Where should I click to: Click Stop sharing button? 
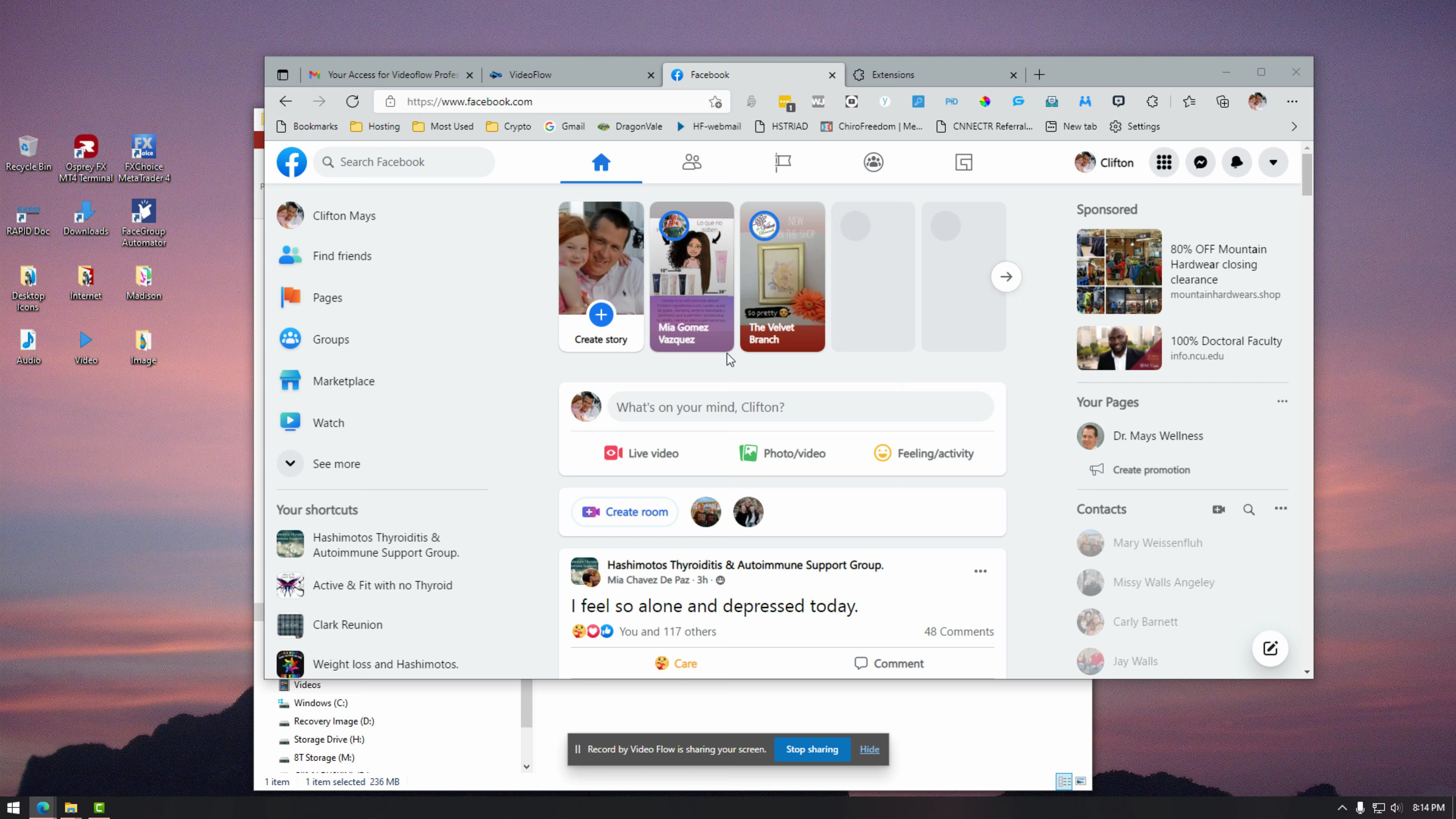pyautogui.click(x=812, y=750)
